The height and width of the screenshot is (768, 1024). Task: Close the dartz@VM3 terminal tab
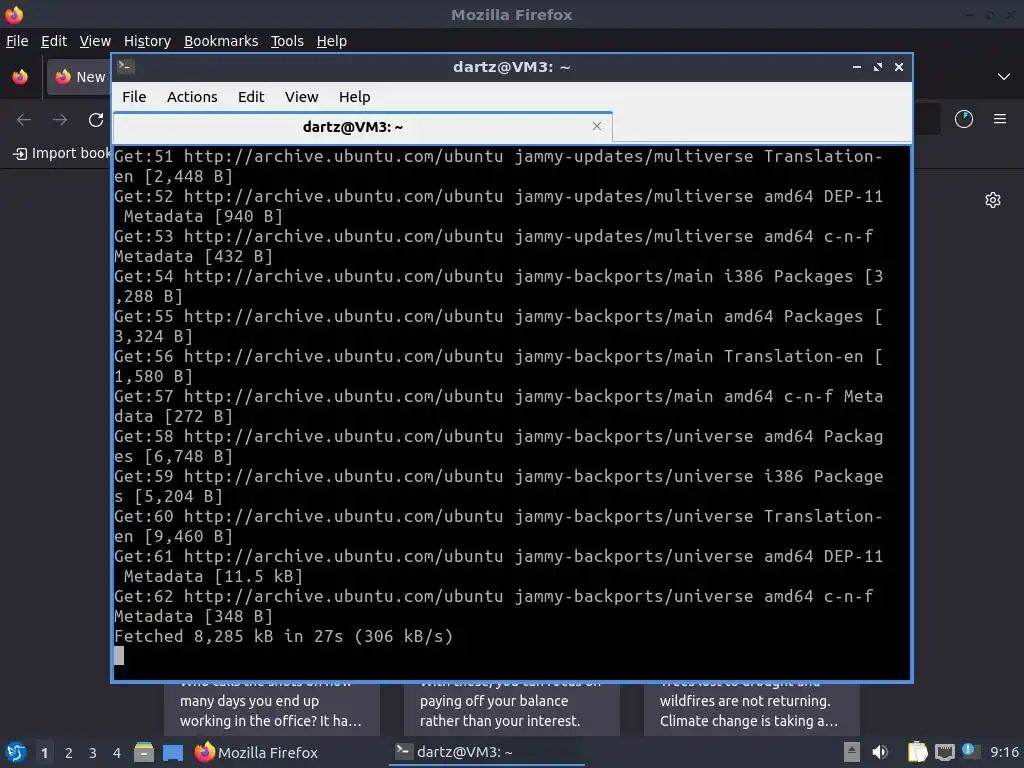click(x=596, y=126)
